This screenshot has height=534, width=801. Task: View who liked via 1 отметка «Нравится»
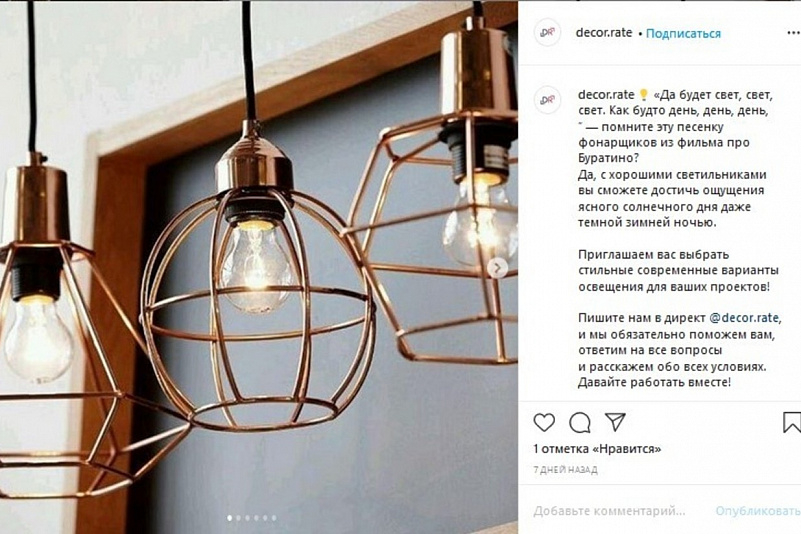pyautogui.click(x=597, y=449)
